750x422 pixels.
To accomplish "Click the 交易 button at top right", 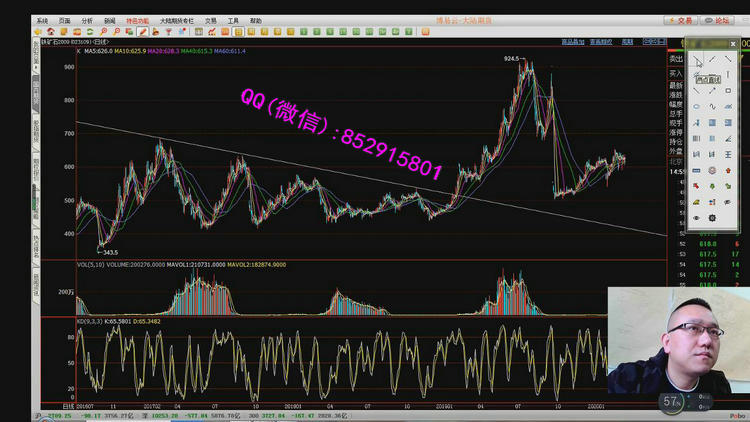I will pos(681,20).
